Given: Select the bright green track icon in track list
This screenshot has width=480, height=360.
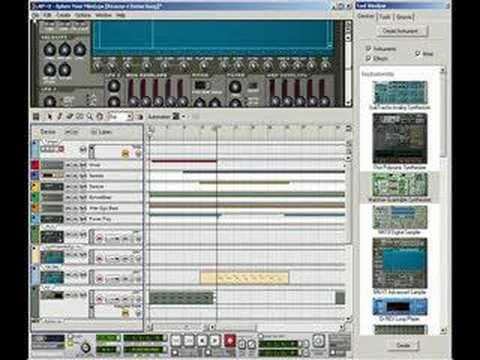Looking at the screenshot, I should (35, 197).
